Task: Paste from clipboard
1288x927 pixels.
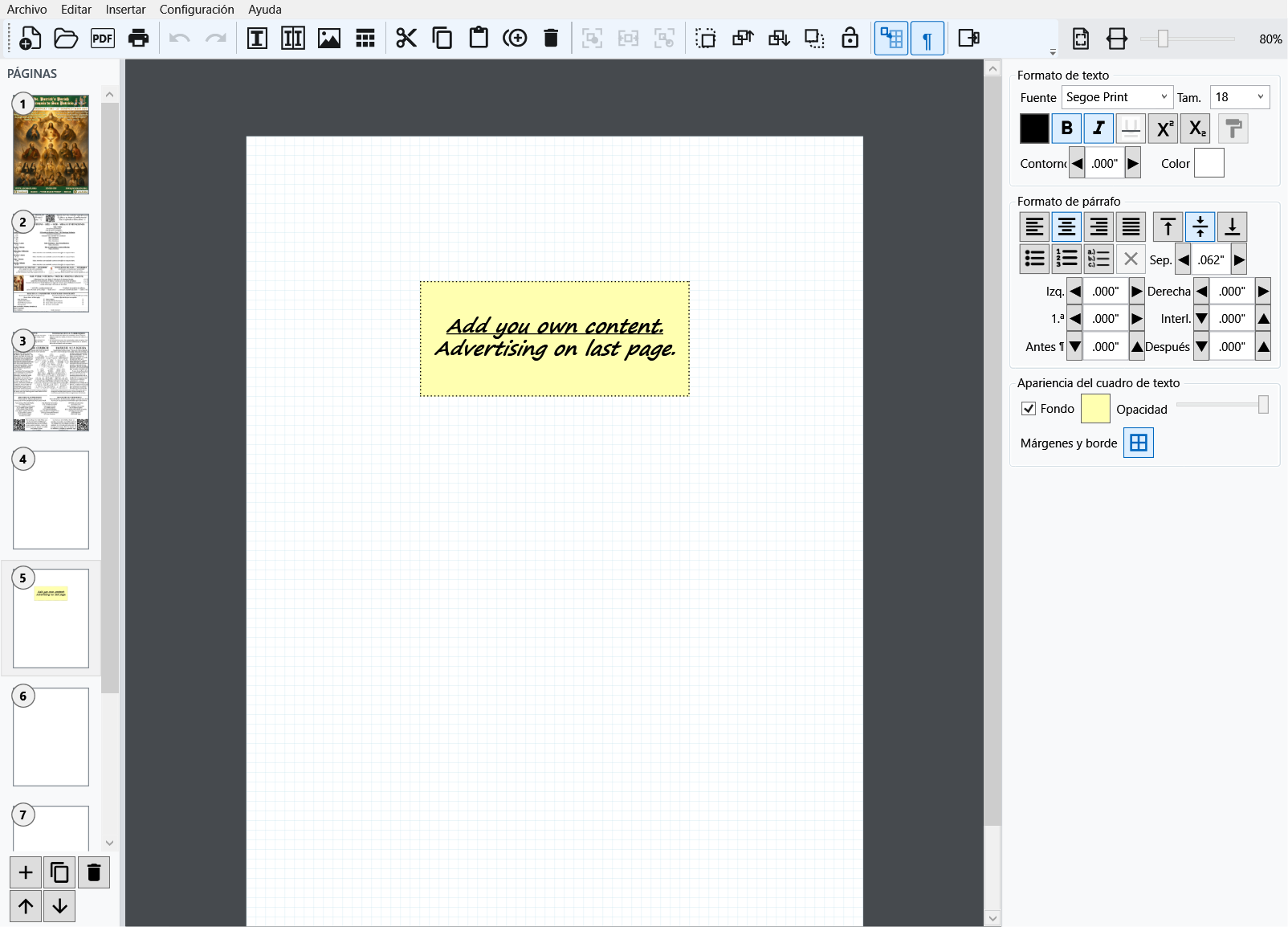Action: tap(479, 38)
